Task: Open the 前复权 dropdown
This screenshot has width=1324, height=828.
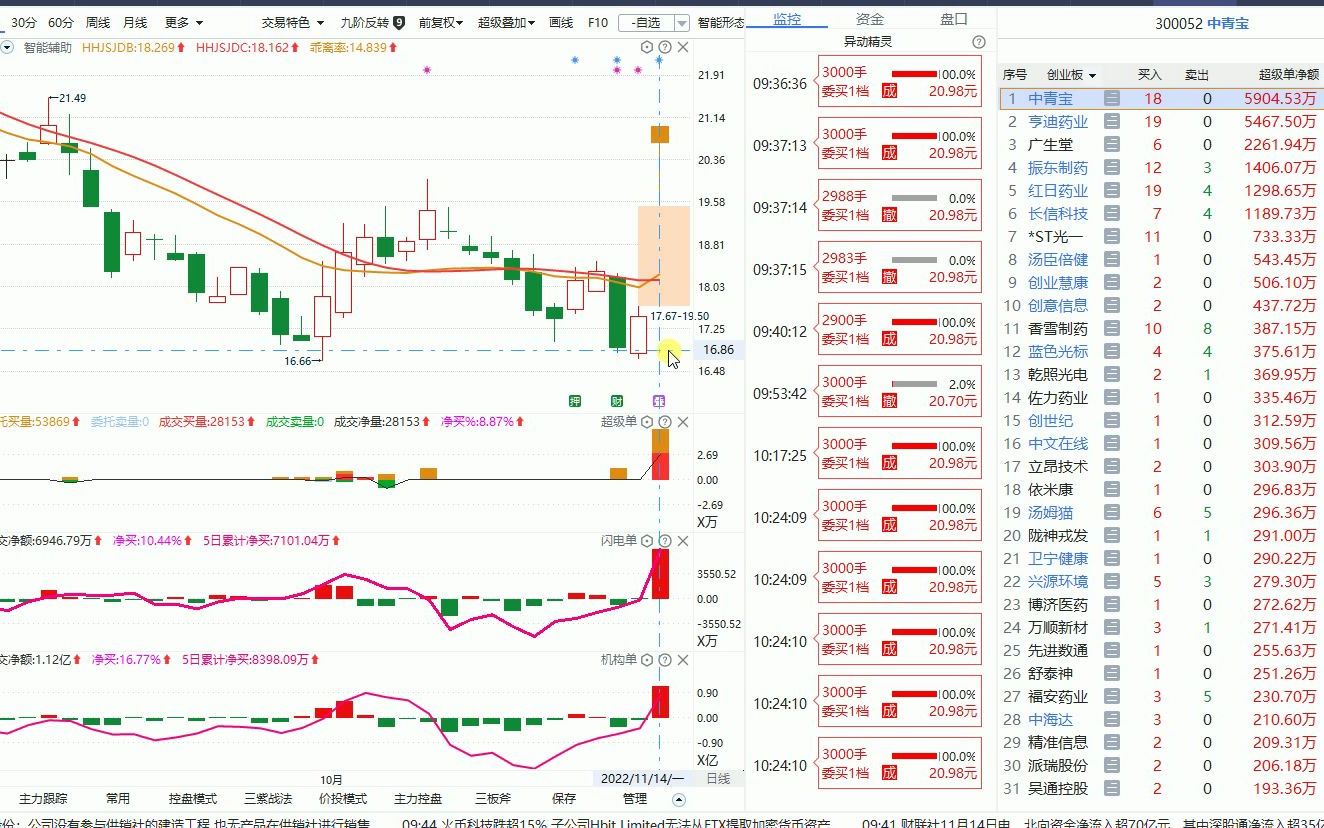Action: [x=441, y=22]
